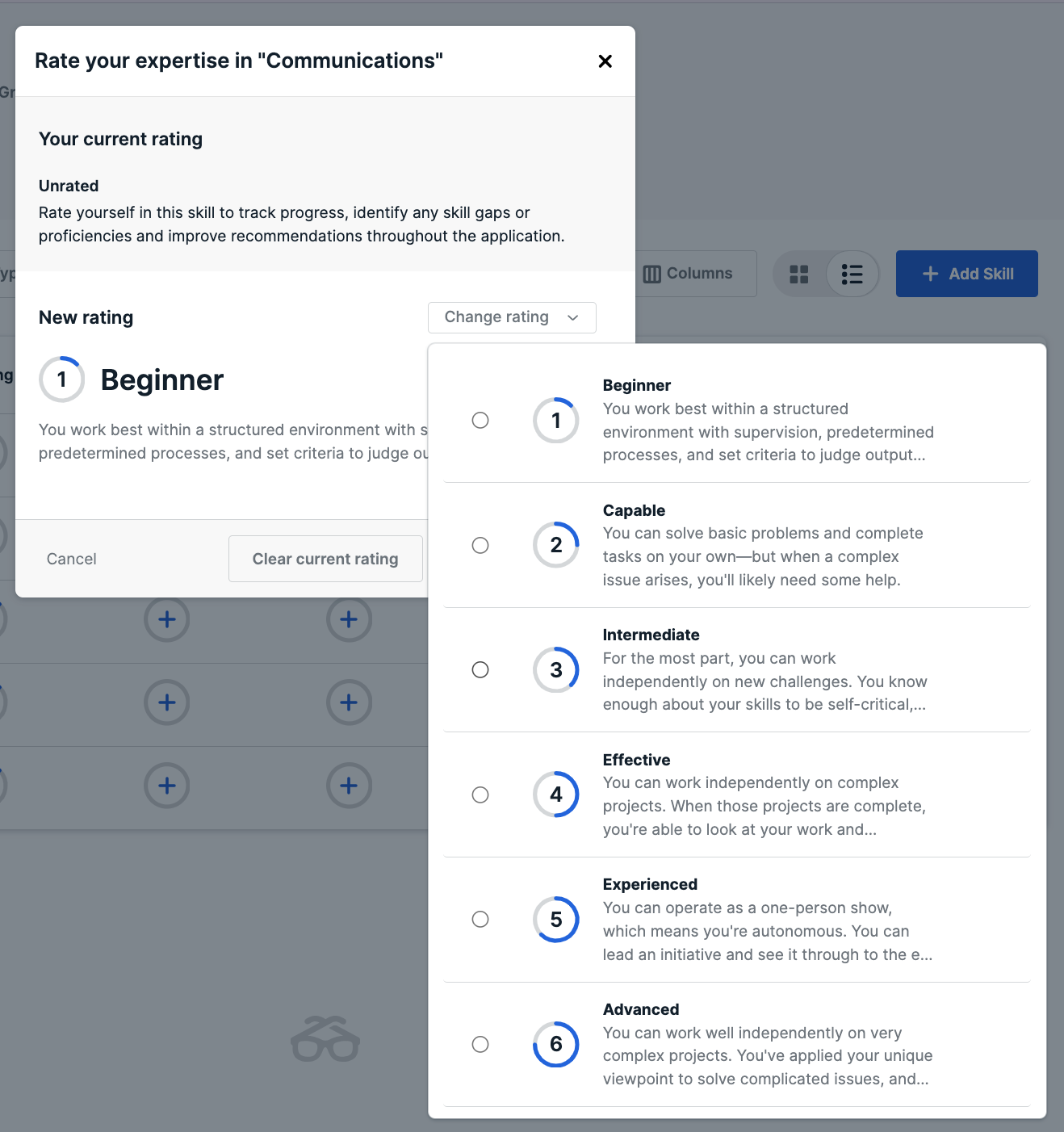The image size is (1064, 1132).
Task: Click the level 3 Intermediate circle icon
Action: 556,669
